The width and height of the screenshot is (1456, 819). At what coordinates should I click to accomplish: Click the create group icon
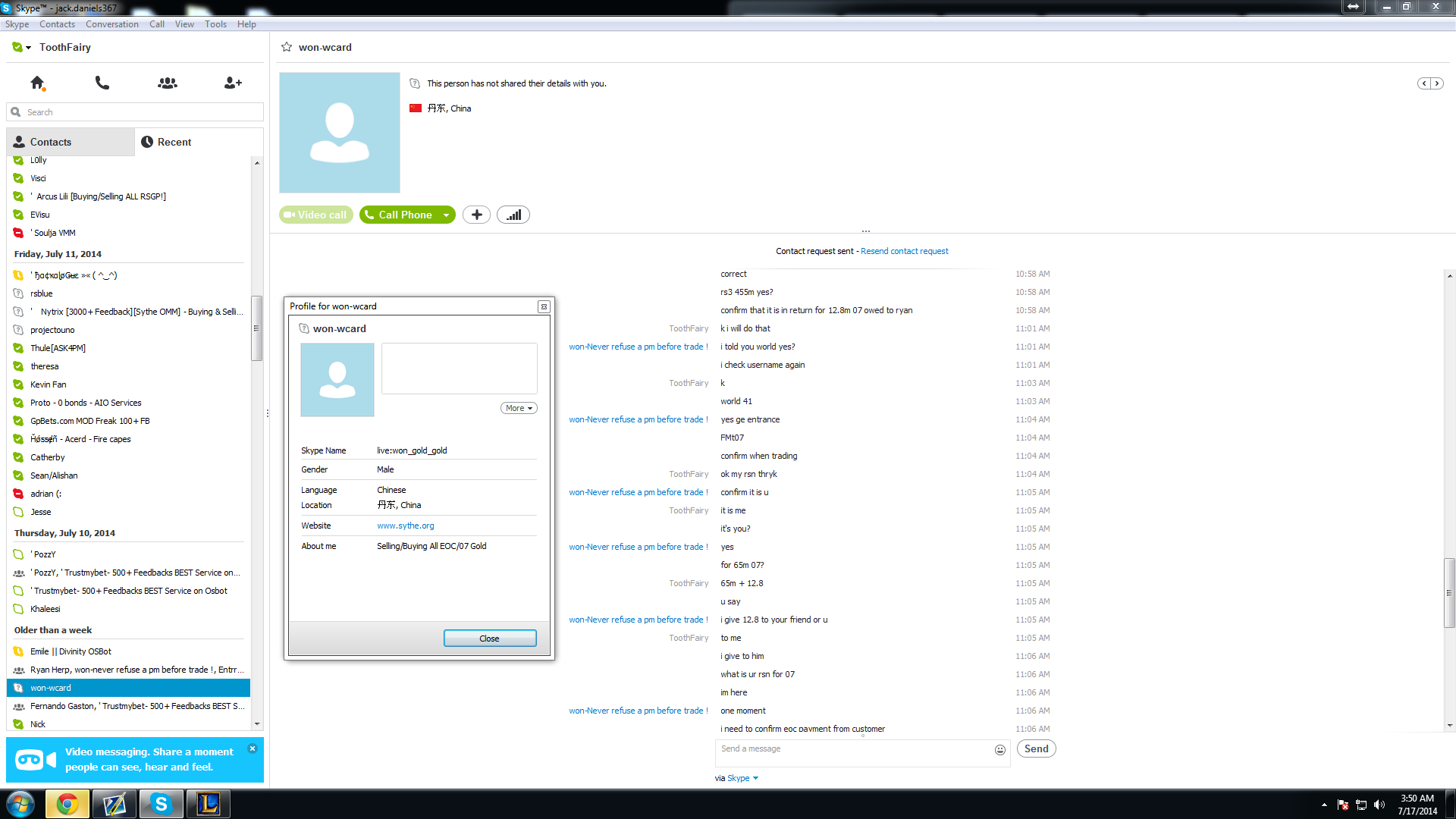(168, 83)
